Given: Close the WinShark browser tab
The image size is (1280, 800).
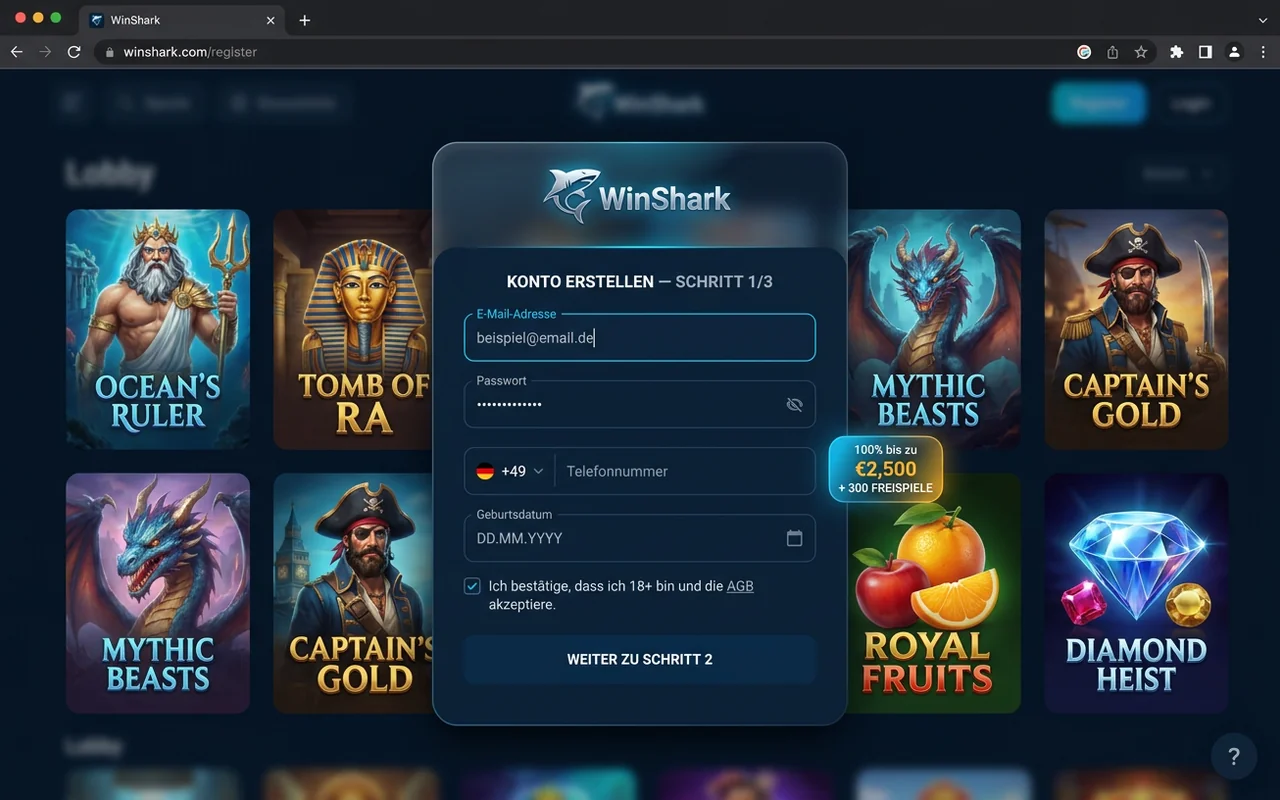Looking at the screenshot, I should (270, 20).
